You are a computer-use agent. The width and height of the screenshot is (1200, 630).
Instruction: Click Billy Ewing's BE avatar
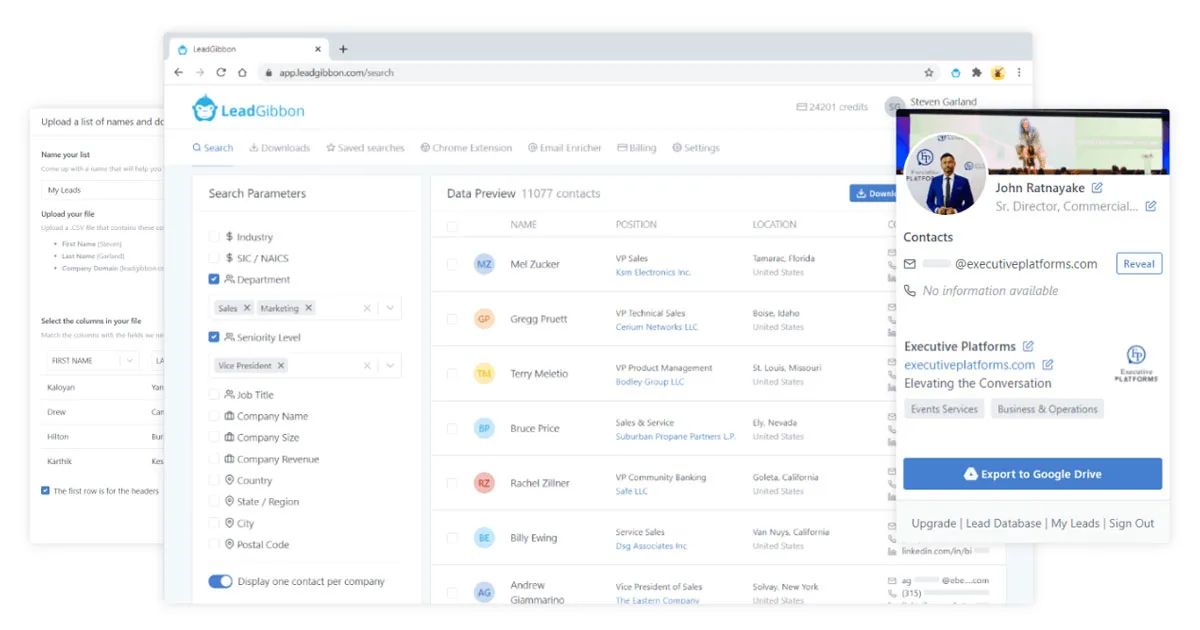(484, 538)
